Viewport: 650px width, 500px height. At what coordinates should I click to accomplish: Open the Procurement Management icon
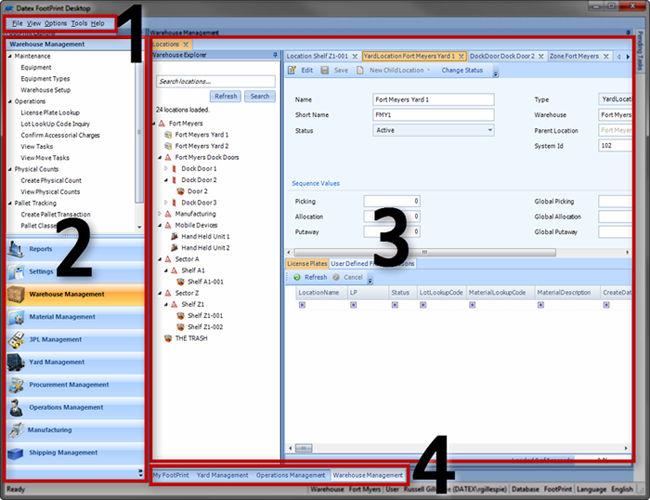[x=16, y=385]
